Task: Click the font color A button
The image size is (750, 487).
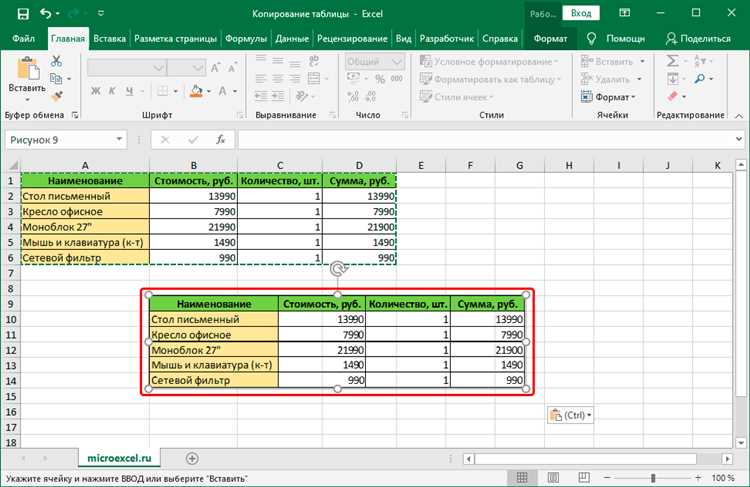Action: [x=222, y=91]
